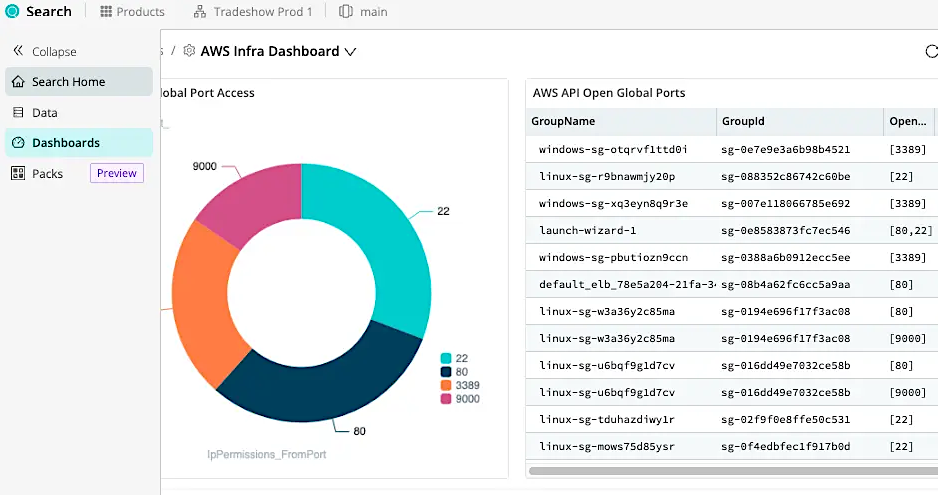
Task: Open the Tradeshow Prod 1 organization selector
Action: click(x=253, y=11)
